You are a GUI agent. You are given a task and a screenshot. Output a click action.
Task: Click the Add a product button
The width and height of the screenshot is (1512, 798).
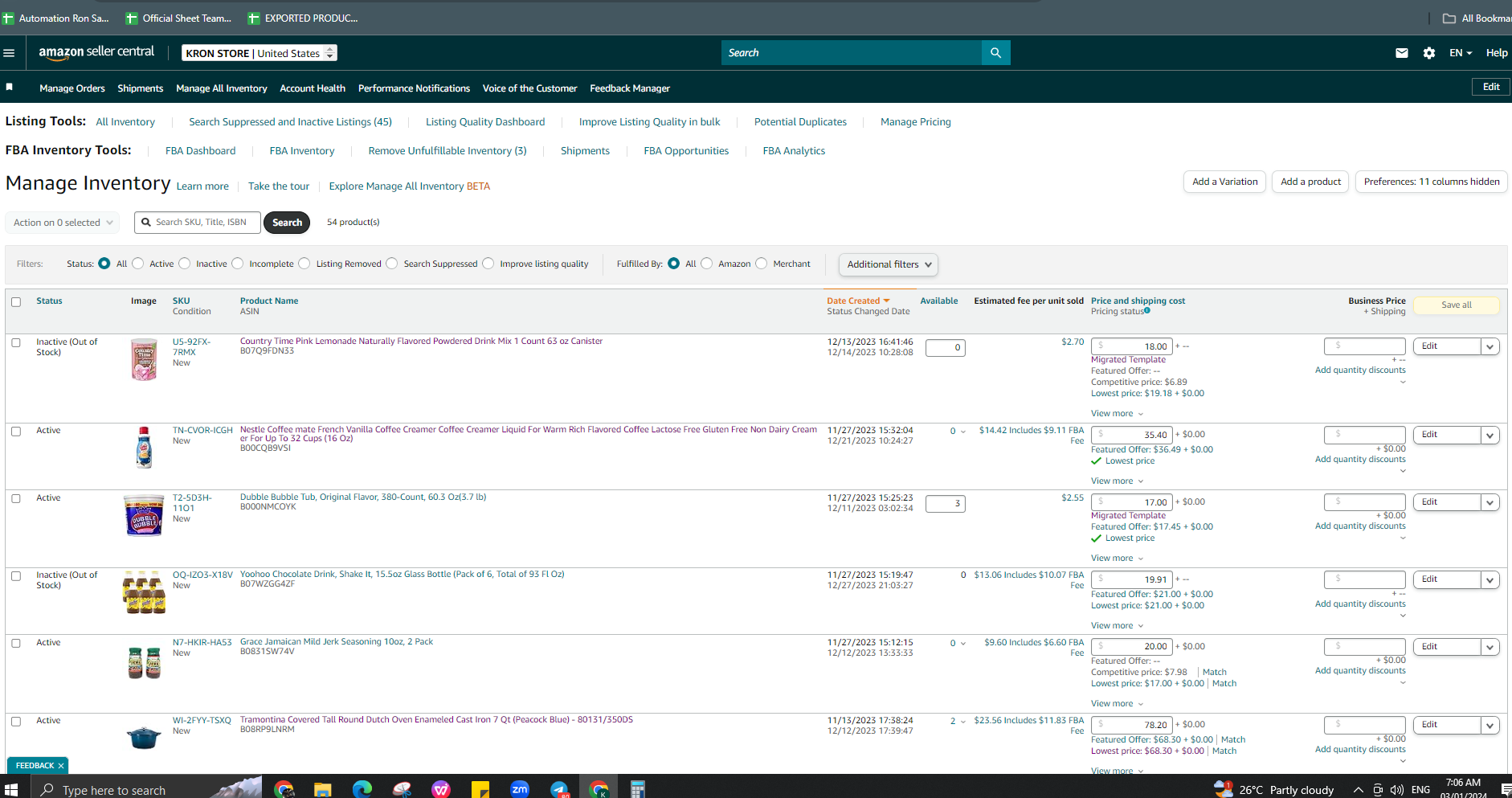(1310, 182)
